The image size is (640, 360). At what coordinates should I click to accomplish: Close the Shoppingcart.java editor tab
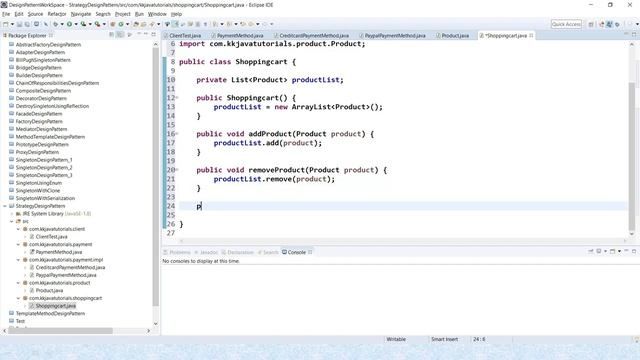click(531, 36)
